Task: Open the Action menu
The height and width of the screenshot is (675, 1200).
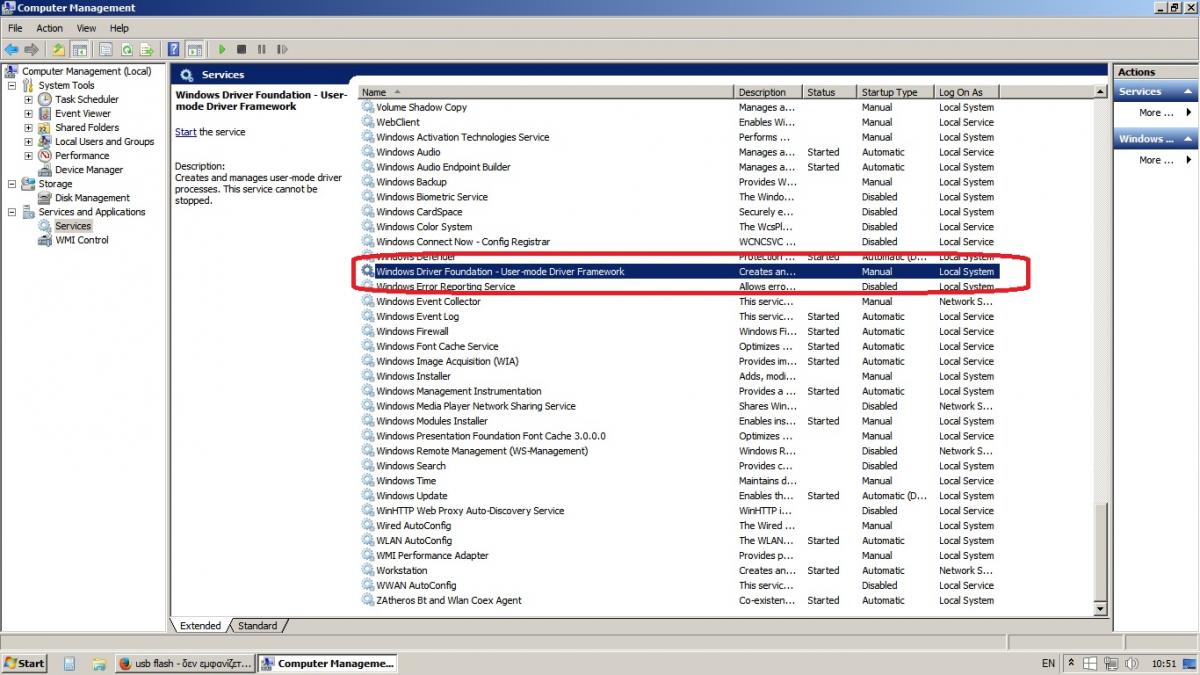Action: (x=49, y=28)
